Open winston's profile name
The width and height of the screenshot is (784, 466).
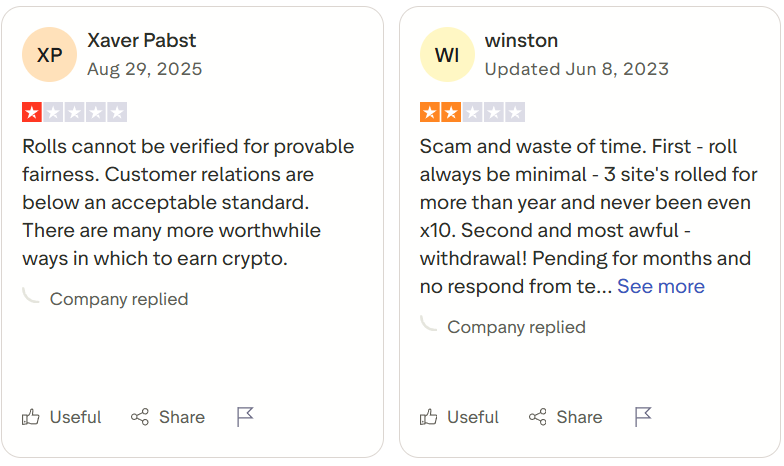521,41
